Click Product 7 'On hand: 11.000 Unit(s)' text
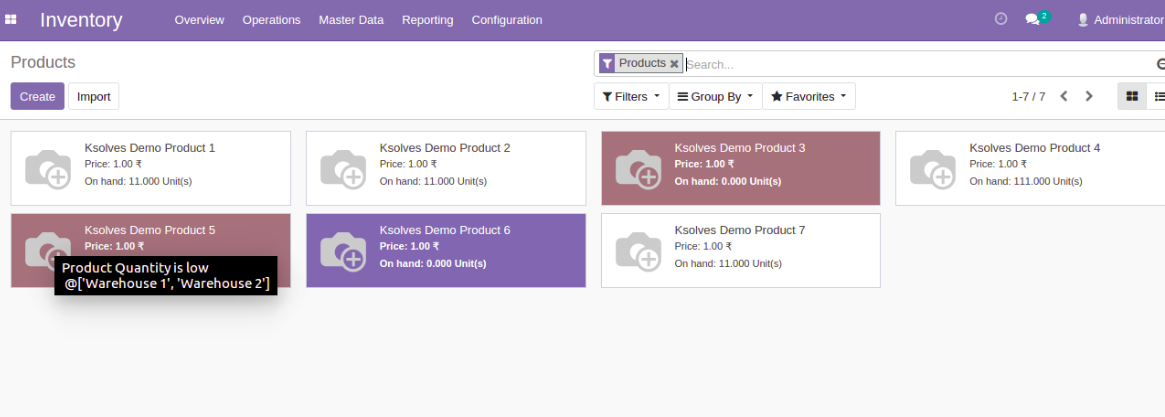1165x417 pixels. (727, 264)
